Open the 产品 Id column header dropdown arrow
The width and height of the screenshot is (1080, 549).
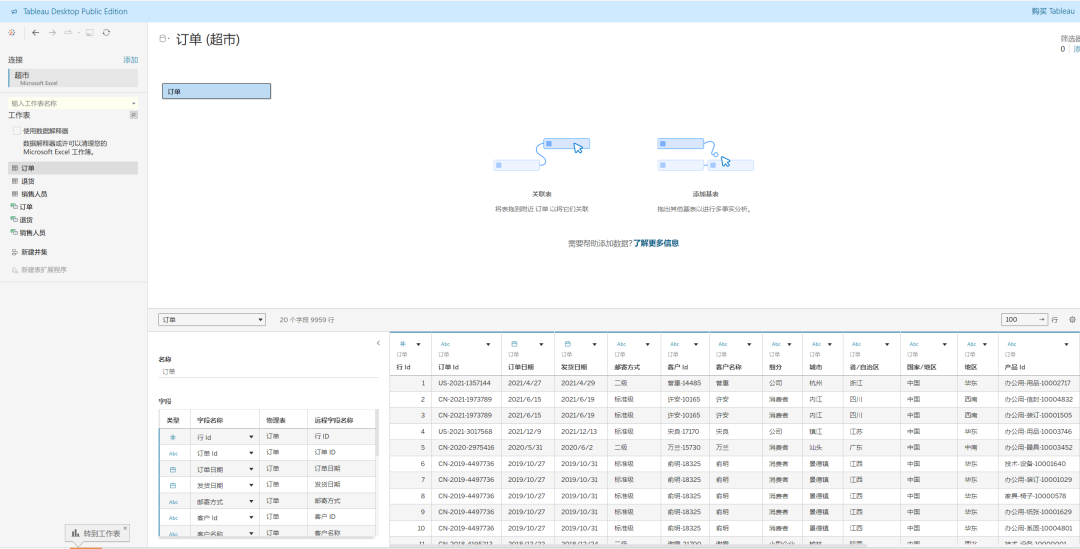(x=1066, y=344)
